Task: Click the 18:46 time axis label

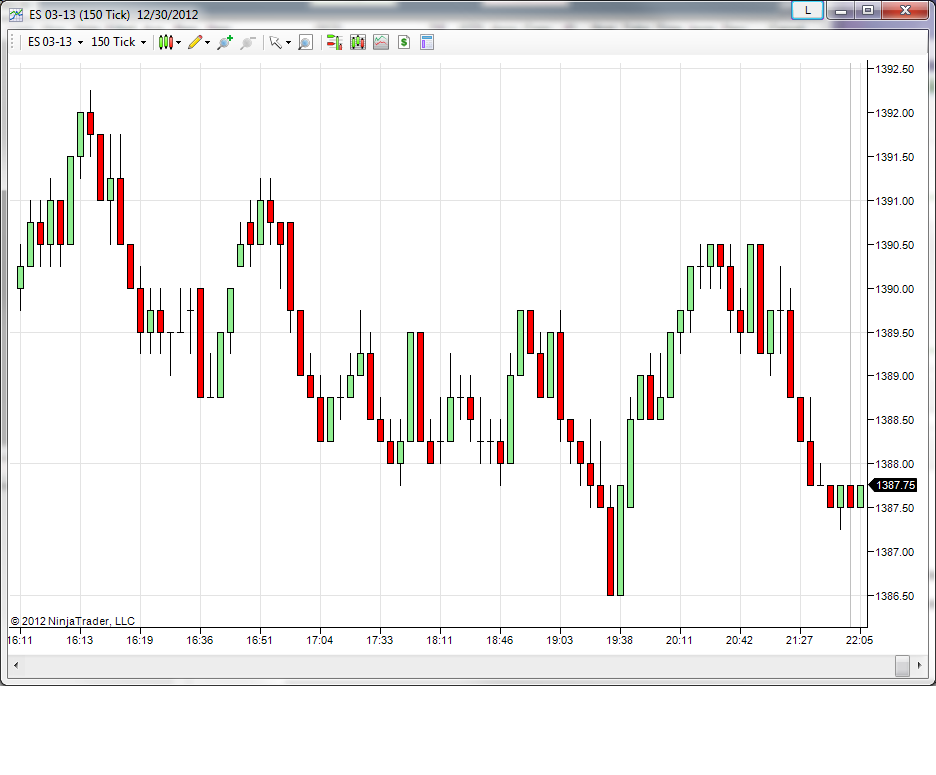Action: click(500, 641)
